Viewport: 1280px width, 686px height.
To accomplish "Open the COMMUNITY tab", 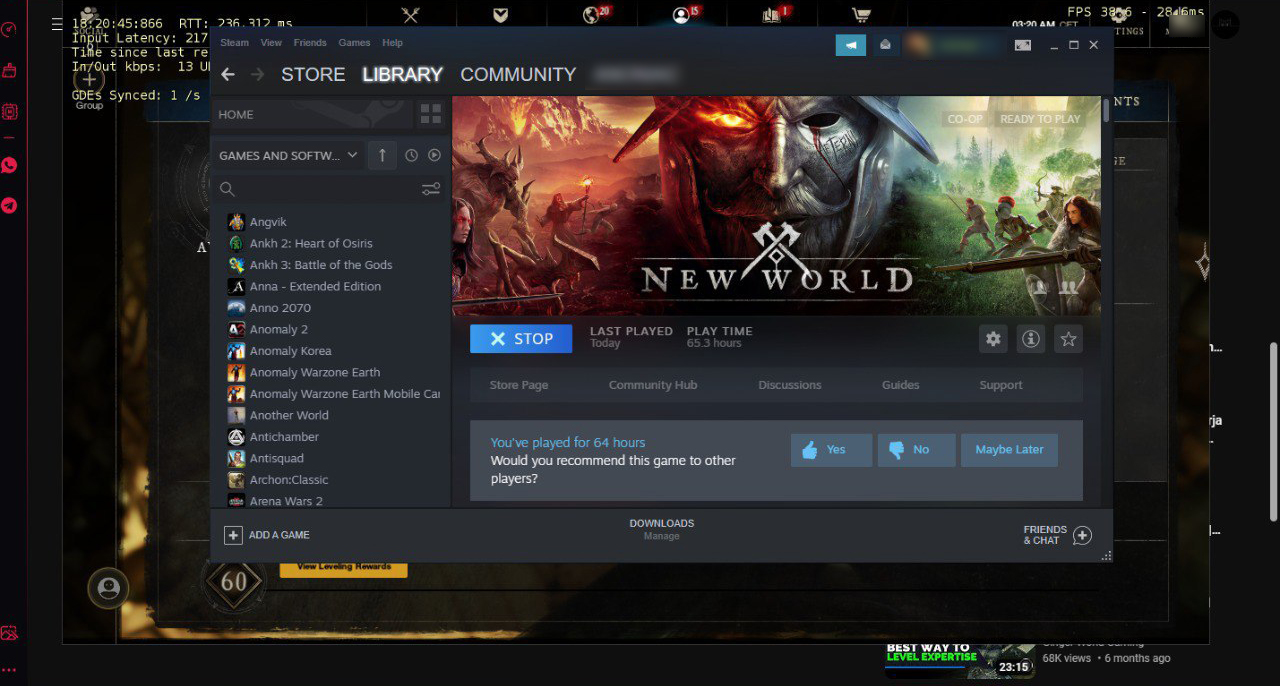I will click(x=518, y=74).
